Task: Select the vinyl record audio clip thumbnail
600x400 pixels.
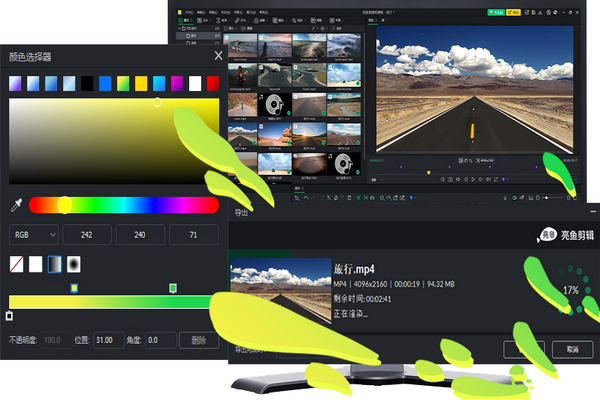Action: click(x=274, y=104)
